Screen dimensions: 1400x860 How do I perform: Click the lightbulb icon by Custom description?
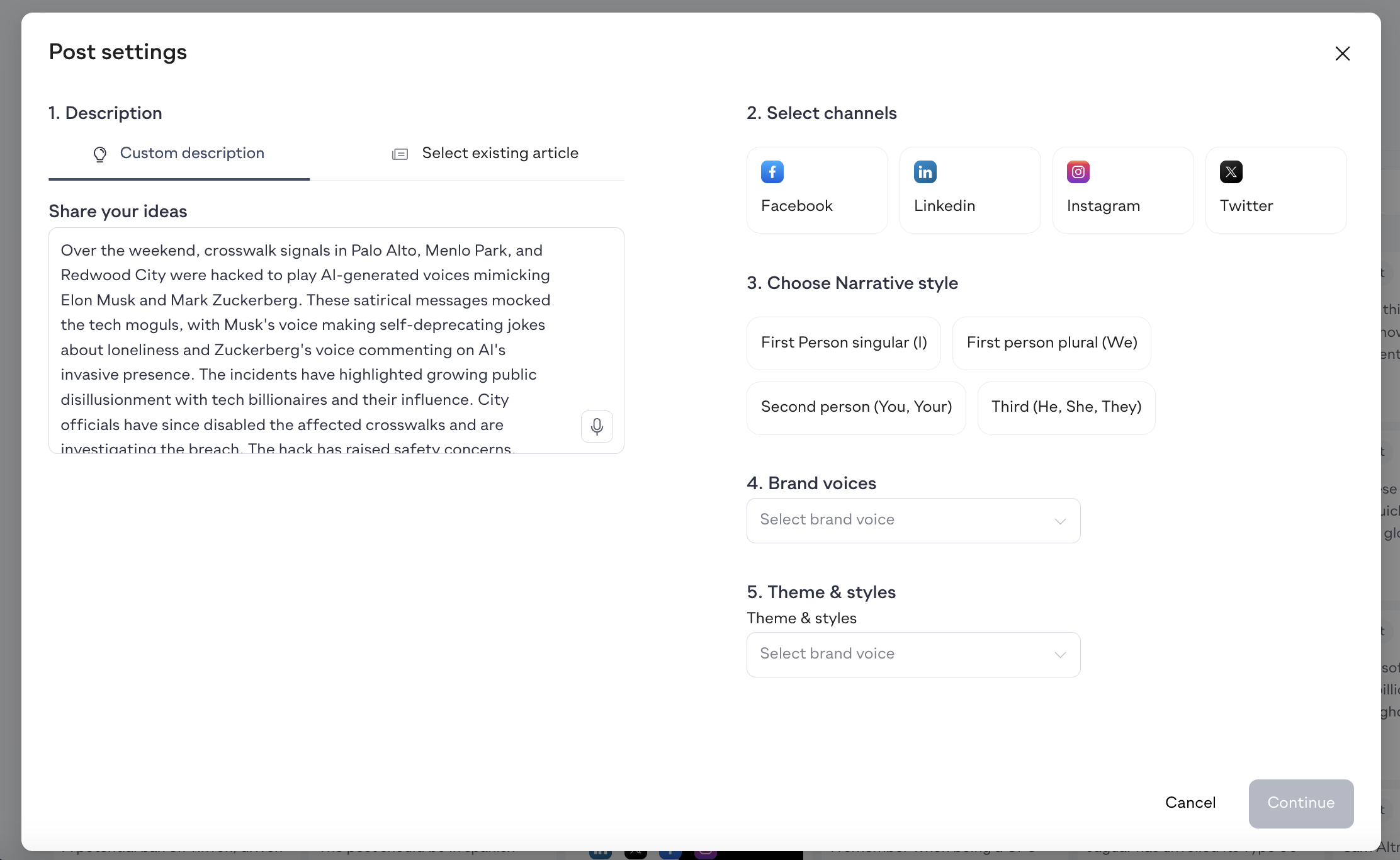tap(99, 154)
